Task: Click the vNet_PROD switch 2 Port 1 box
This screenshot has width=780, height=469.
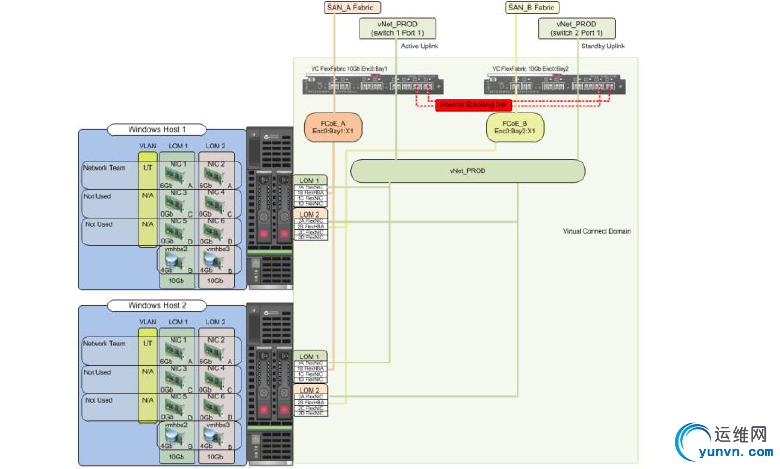Action: [x=577, y=28]
